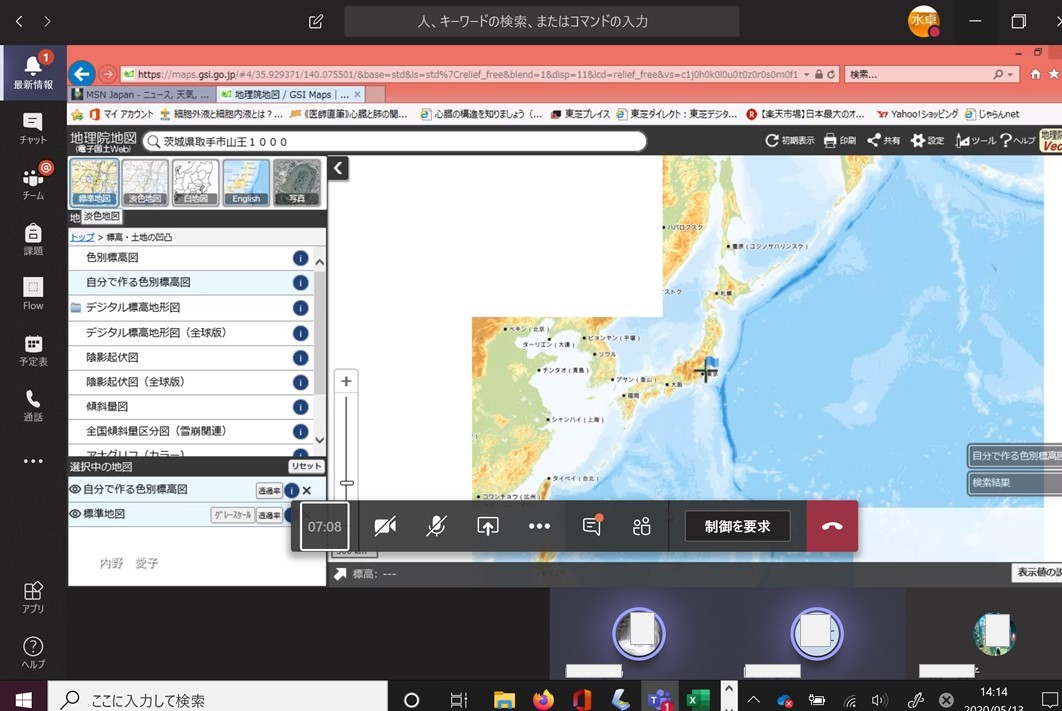The image size is (1062, 711).
Task: Click the browser home icon
Action: click(x=1035, y=74)
